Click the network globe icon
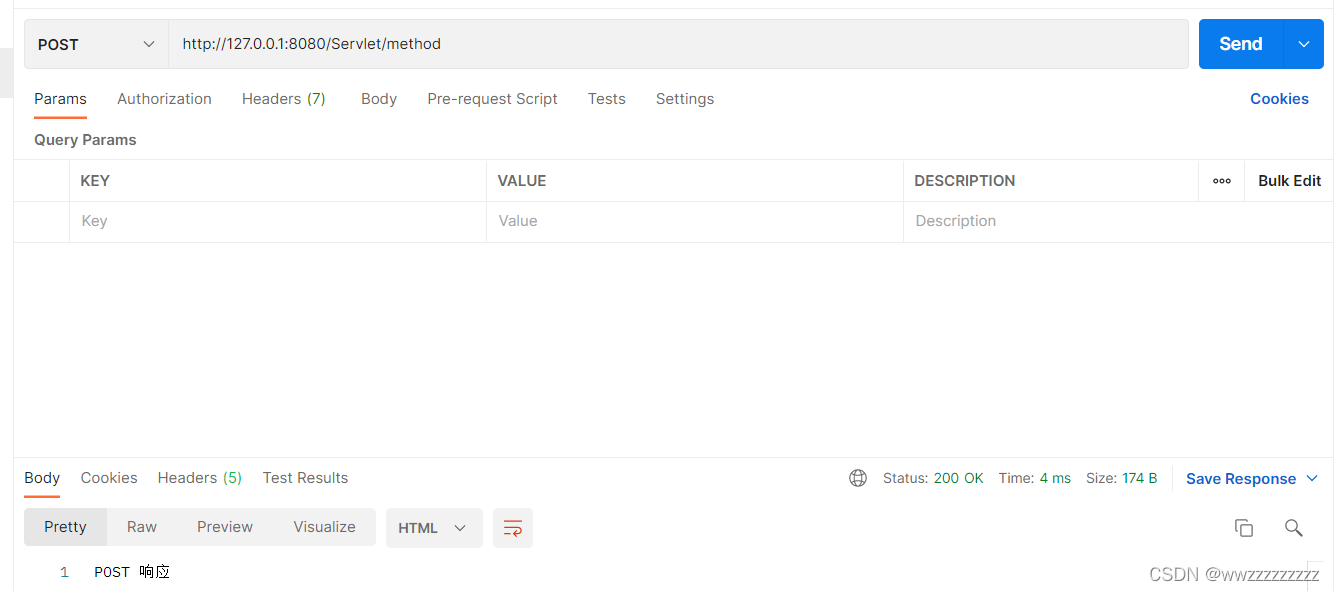1335x591 pixels. point(858,478)
